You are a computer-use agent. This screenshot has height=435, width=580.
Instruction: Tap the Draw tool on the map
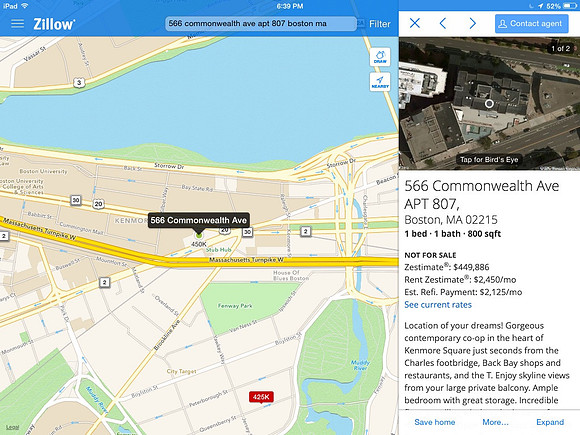click(x=380, y=57)
